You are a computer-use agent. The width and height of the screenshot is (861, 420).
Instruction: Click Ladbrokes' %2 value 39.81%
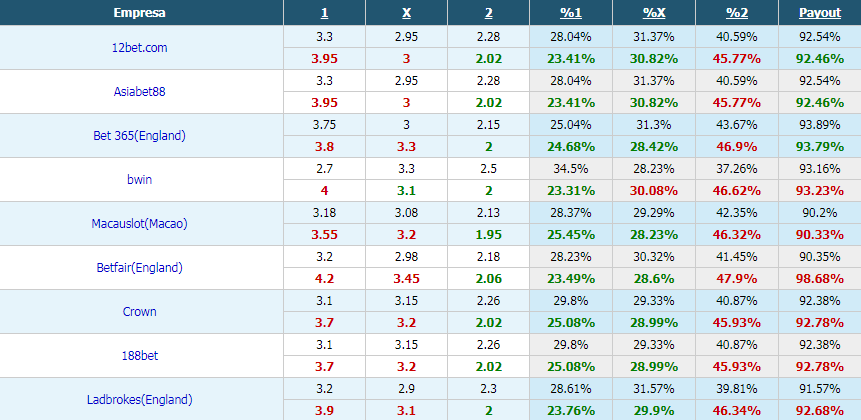[736, 388]
